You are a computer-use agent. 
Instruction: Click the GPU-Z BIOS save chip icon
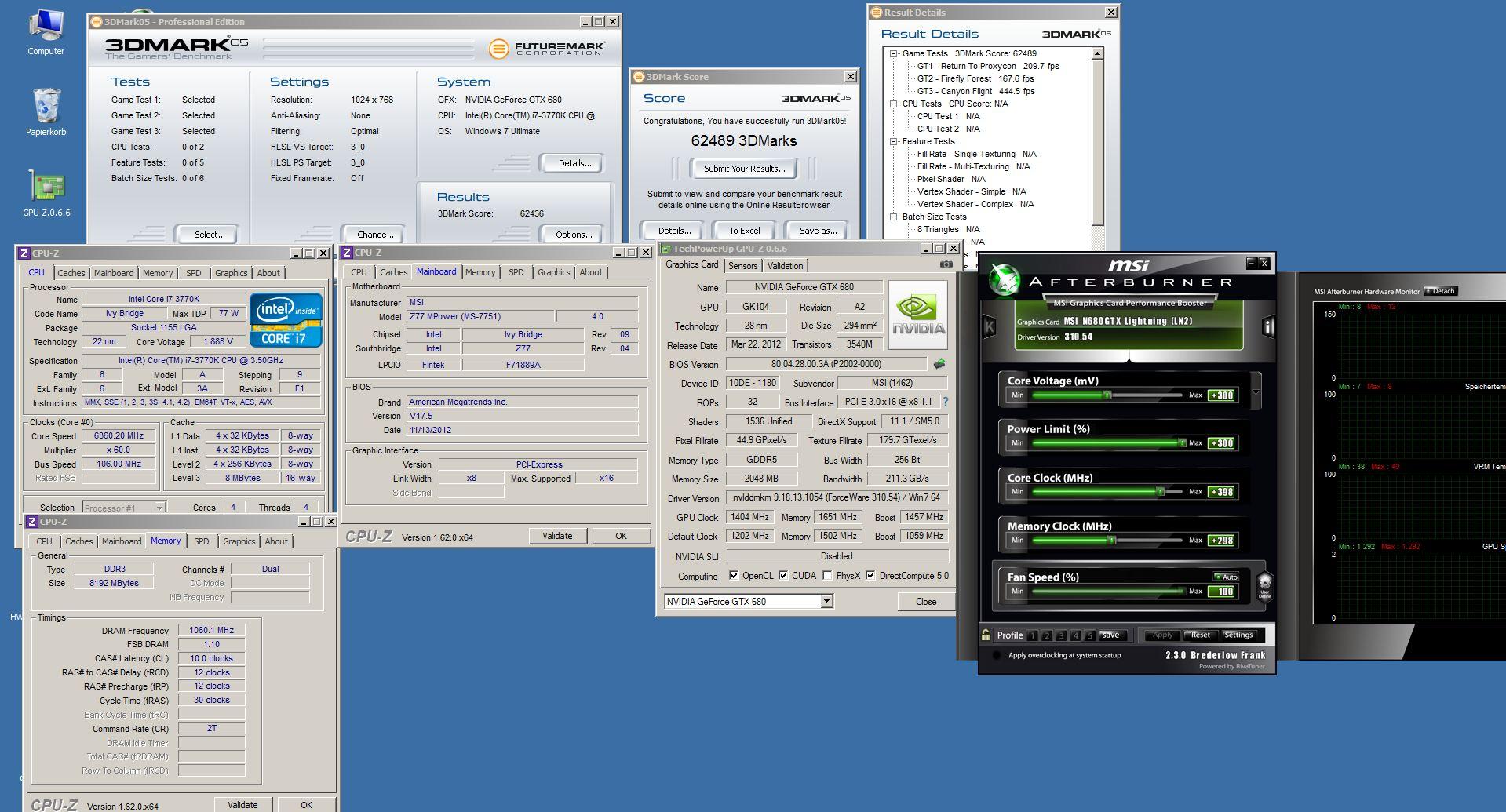[939, 364]
